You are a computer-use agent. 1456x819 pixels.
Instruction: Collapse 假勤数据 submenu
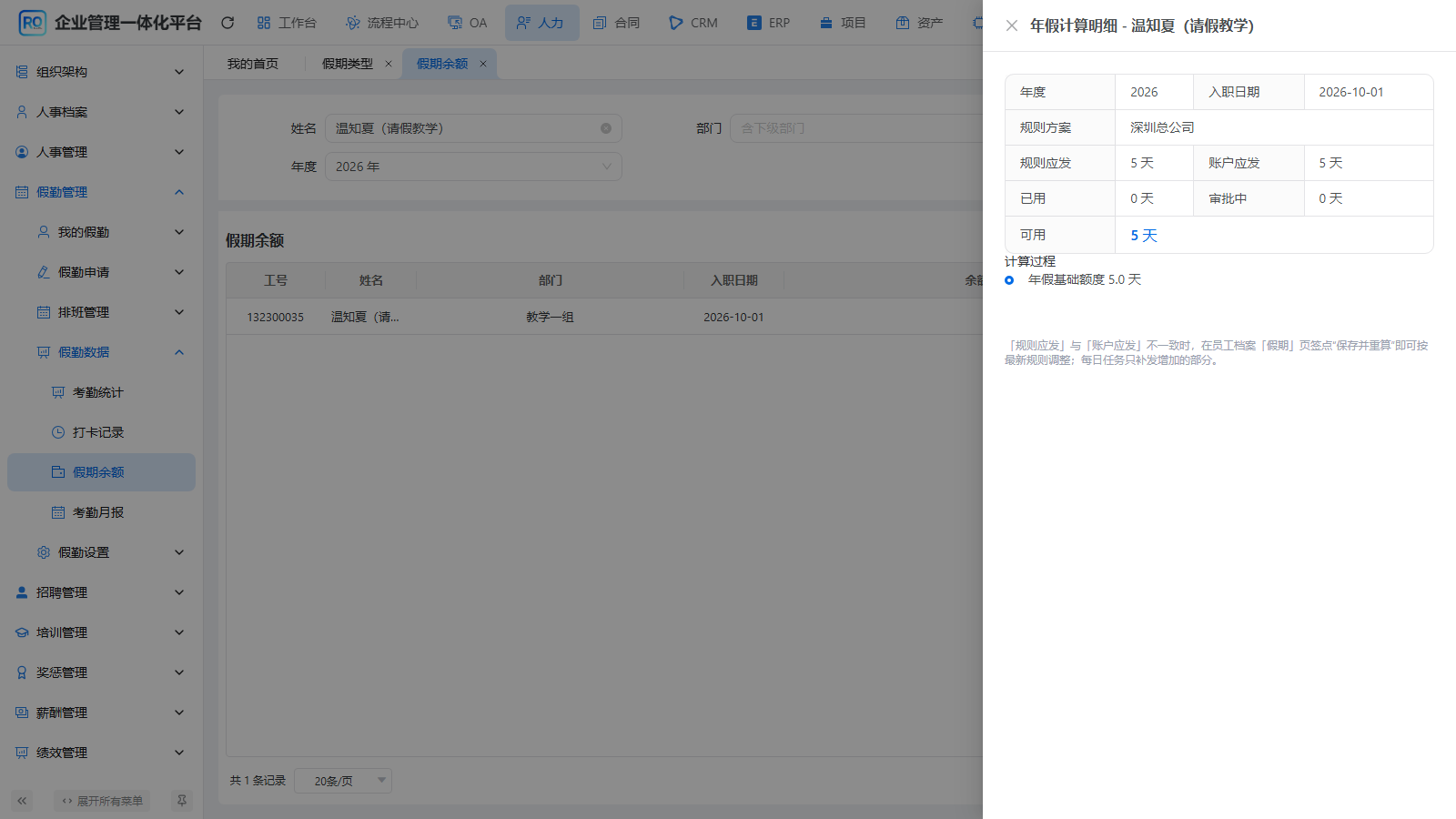pos(101,352)
